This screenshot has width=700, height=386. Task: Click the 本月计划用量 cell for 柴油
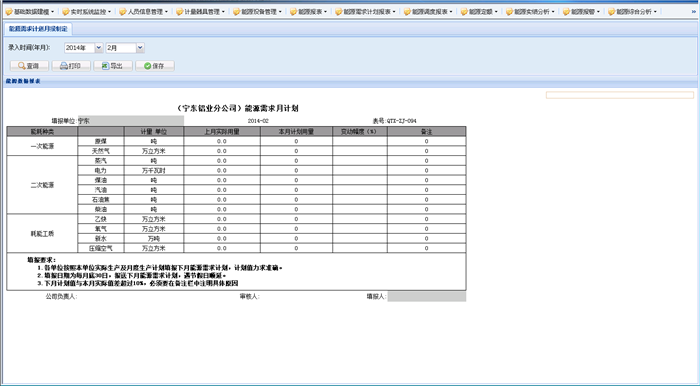pyautogui.click(x=296, y=209)
